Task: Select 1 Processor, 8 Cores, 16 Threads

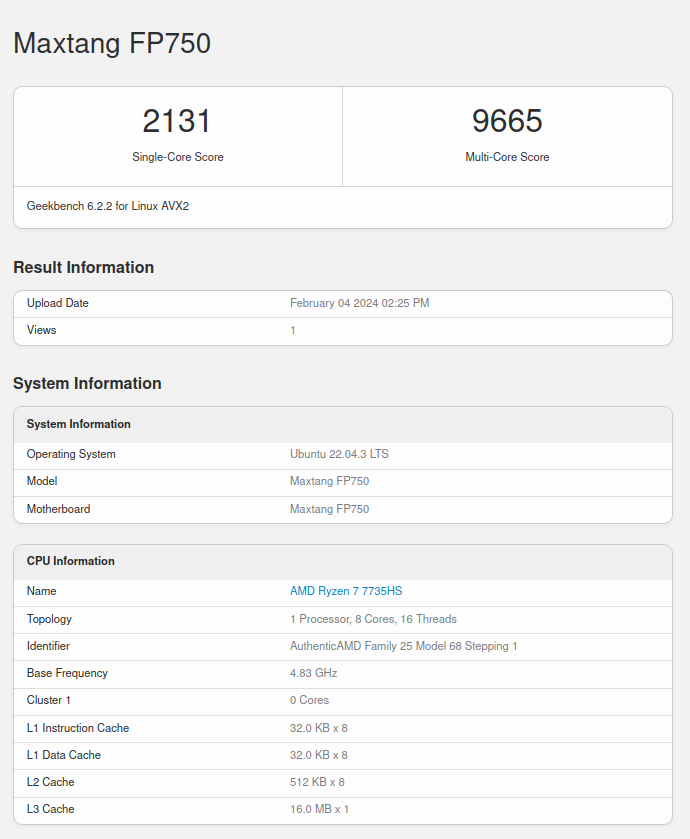Action: coord(373,619)
